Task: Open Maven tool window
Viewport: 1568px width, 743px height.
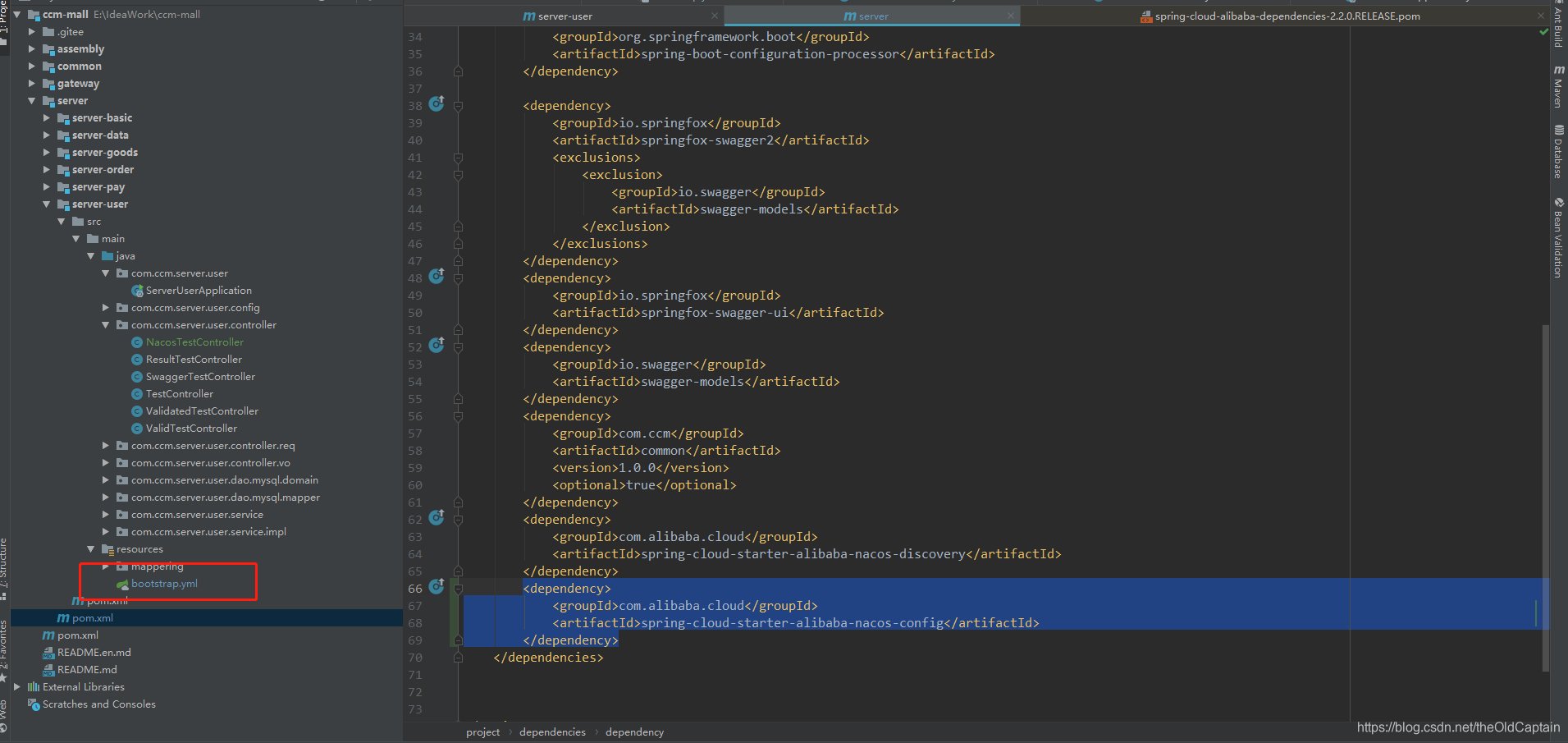Action: (1558, 86)
